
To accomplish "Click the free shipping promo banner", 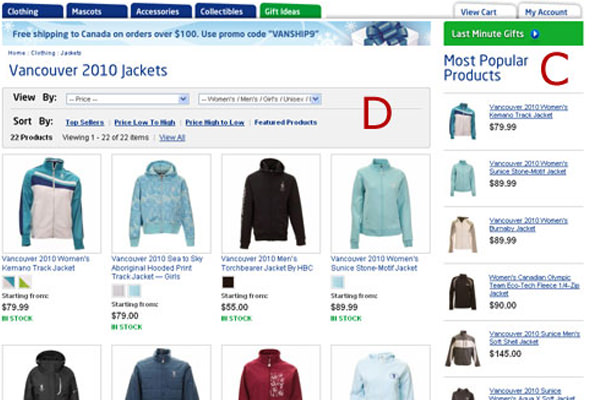I will [216, 34].
